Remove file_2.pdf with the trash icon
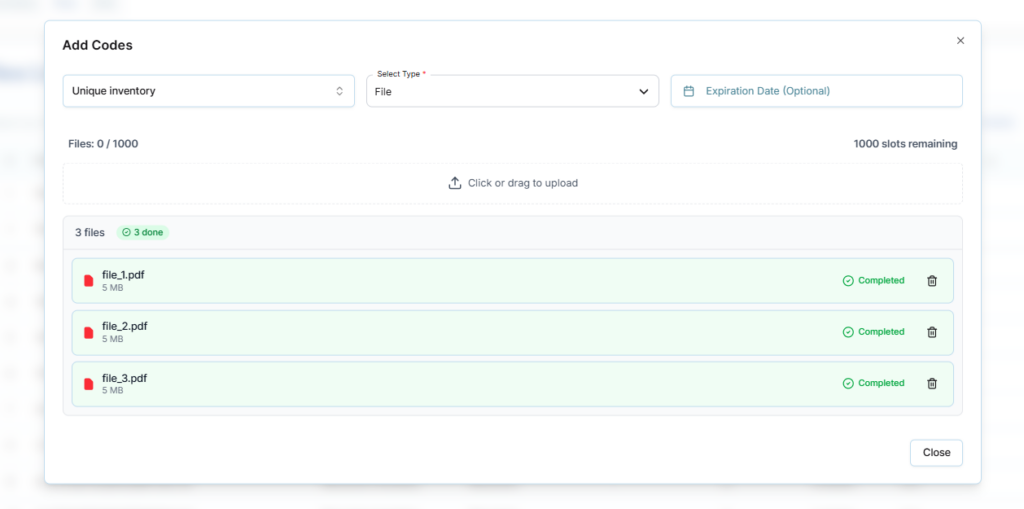This screenshot has height=509, width=1024. coord(932,332)
